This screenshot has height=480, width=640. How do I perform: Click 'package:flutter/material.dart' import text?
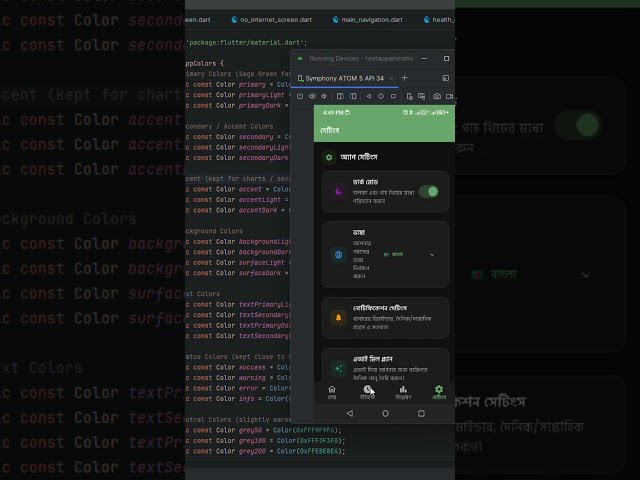click(245, 42)
